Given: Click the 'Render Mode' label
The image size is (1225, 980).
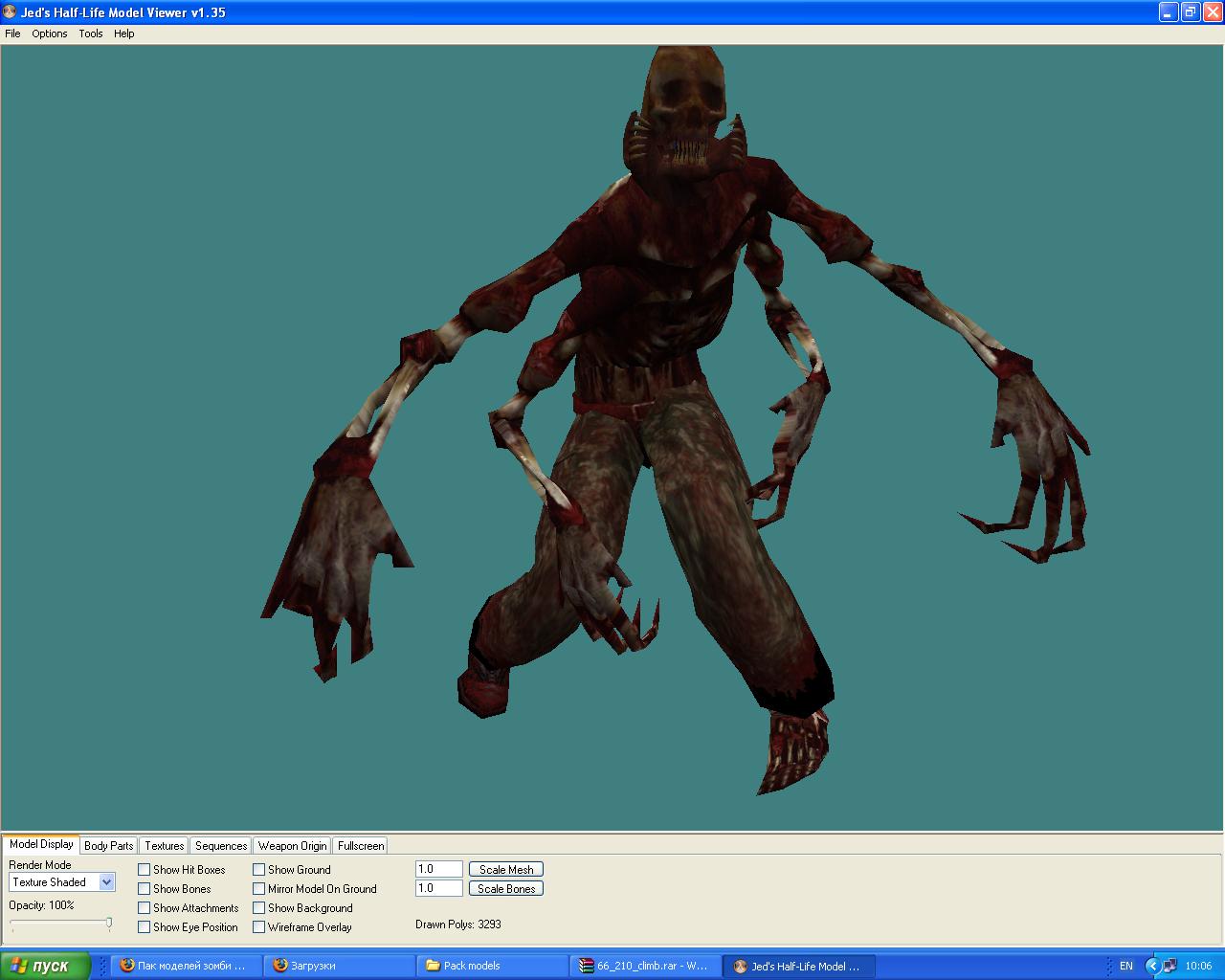Looking at the screenshot, I should (x=40, y=865).
